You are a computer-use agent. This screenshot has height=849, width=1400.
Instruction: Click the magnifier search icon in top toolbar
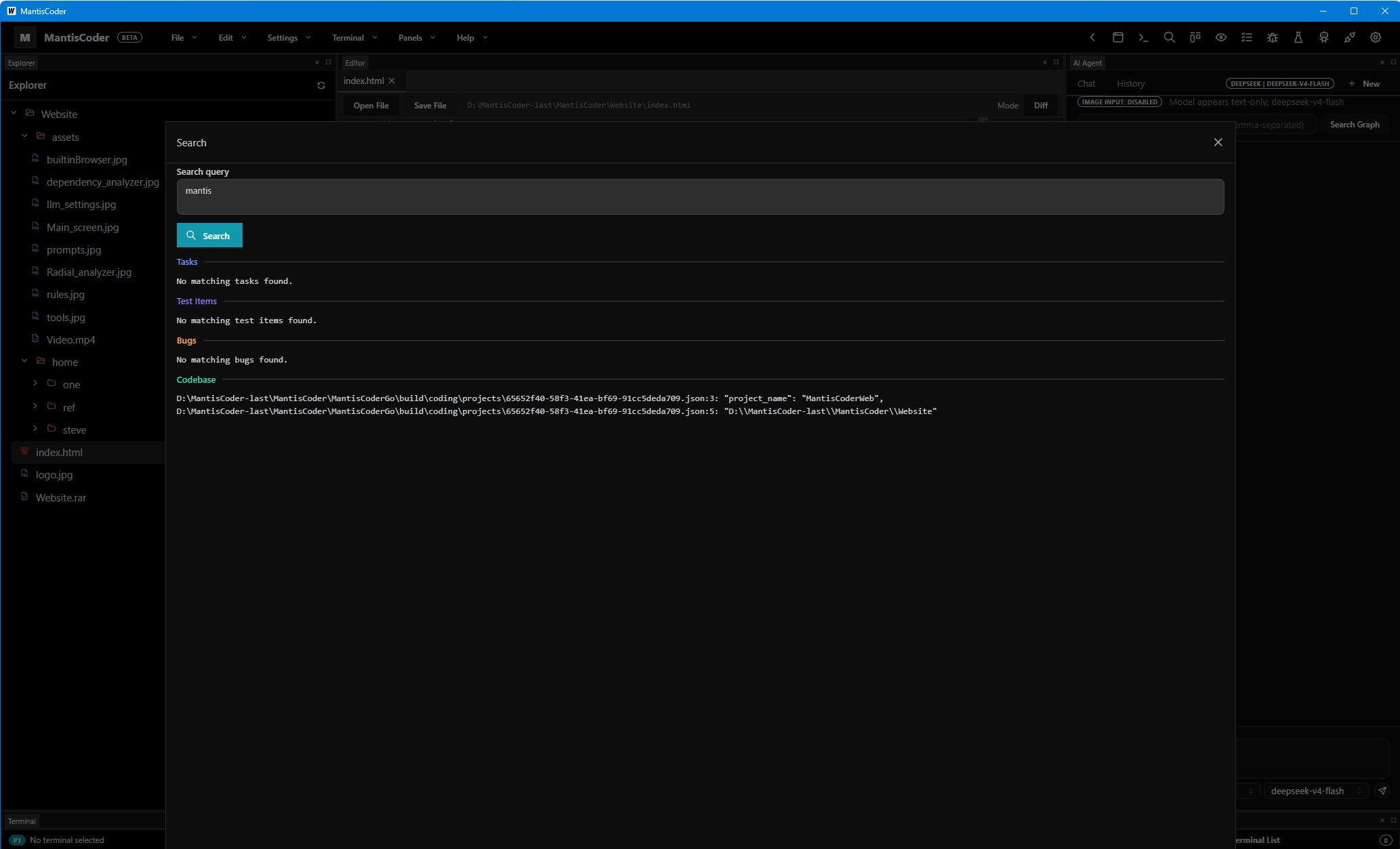1170,38
